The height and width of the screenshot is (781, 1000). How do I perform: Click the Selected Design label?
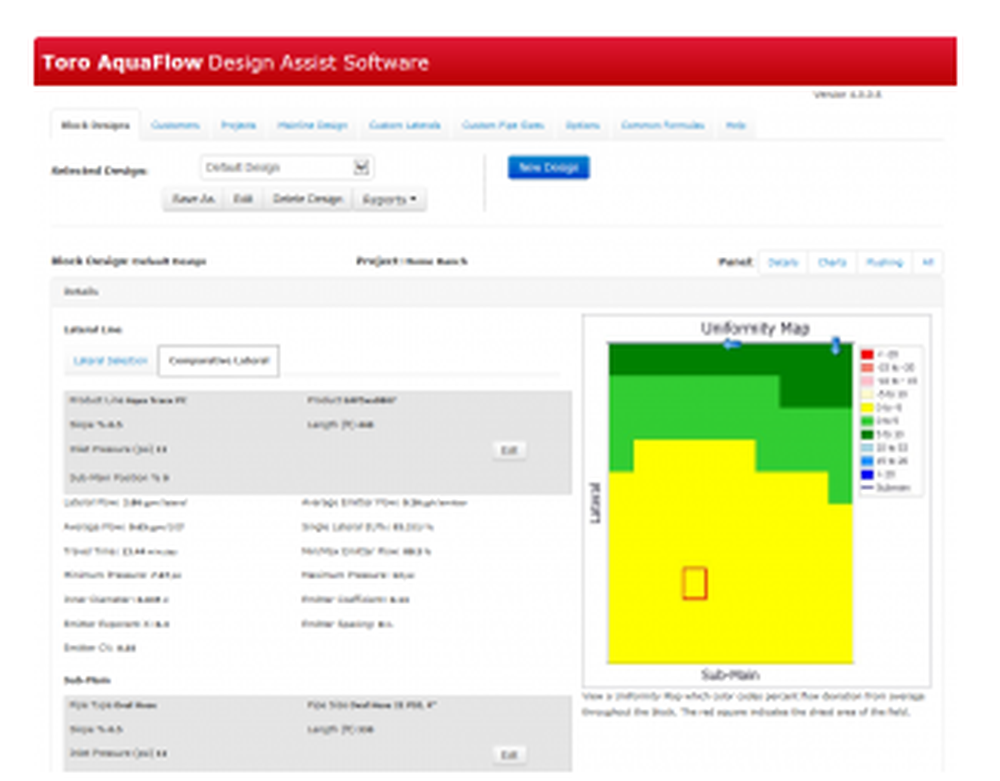99,171
